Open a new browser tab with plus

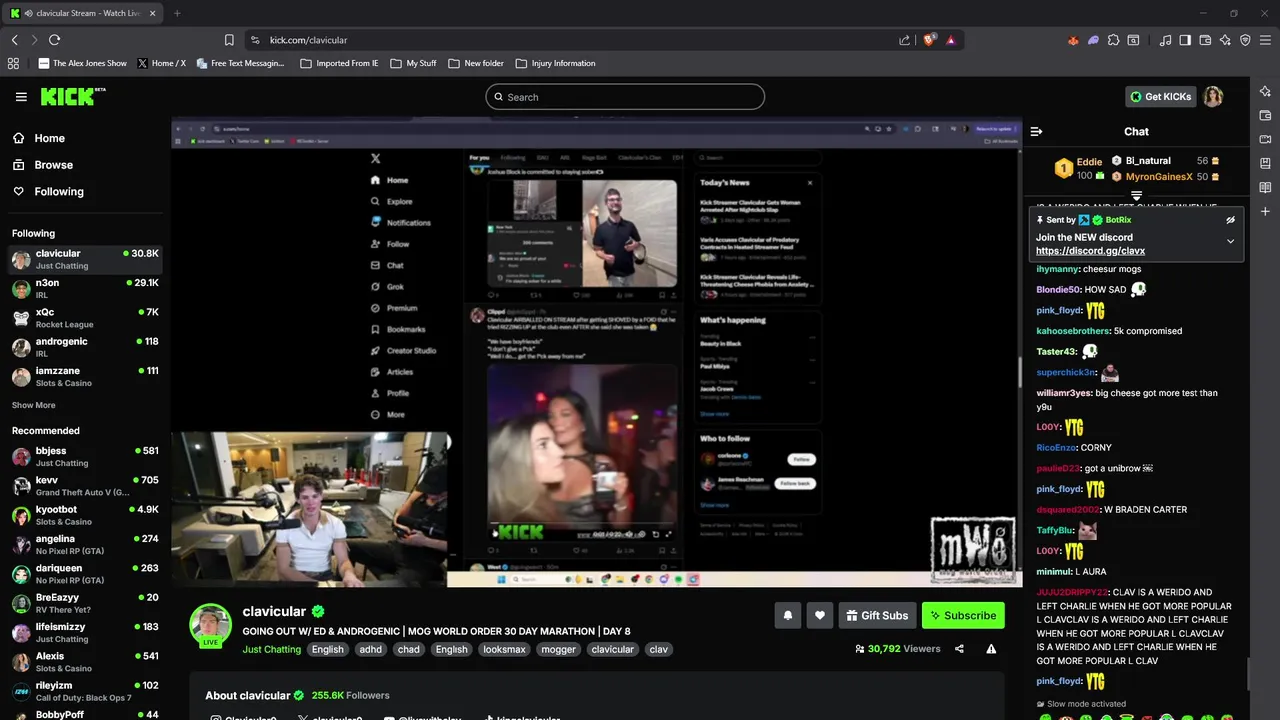[x=177, y=13]
